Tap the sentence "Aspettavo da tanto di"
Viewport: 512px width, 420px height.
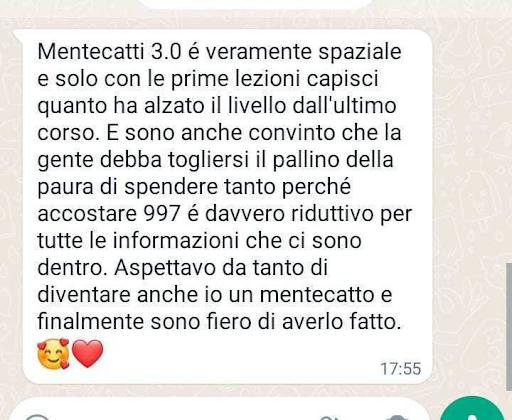pos(221,268)
